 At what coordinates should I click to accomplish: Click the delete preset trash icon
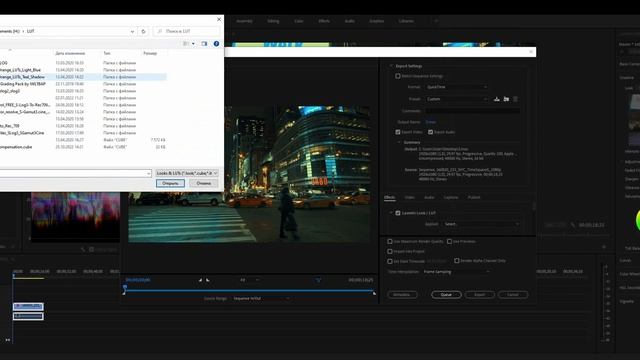(x=516, y=99)
